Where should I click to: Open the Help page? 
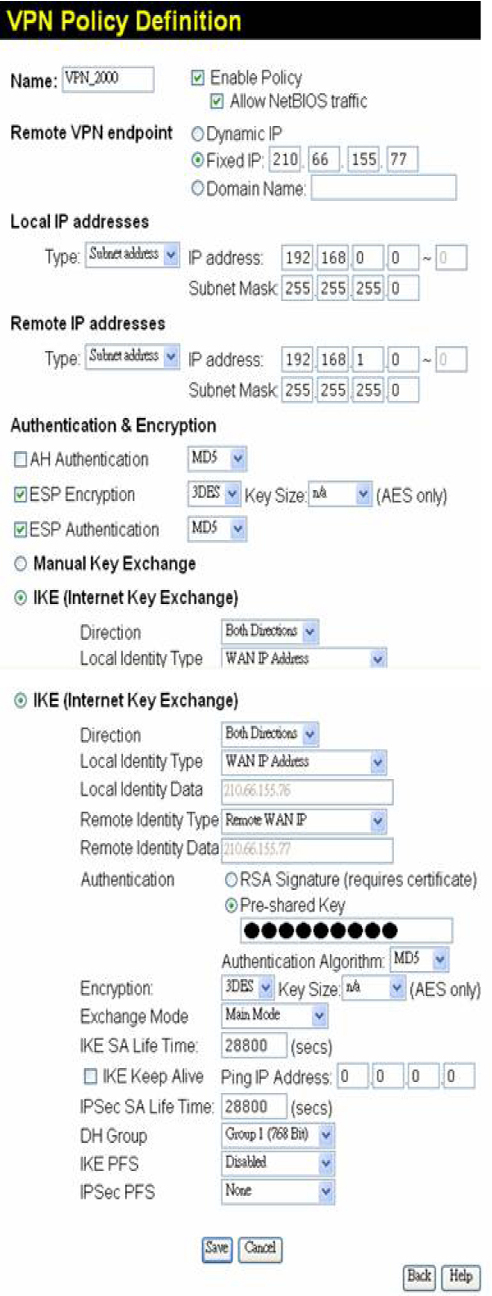point(461,1277)
